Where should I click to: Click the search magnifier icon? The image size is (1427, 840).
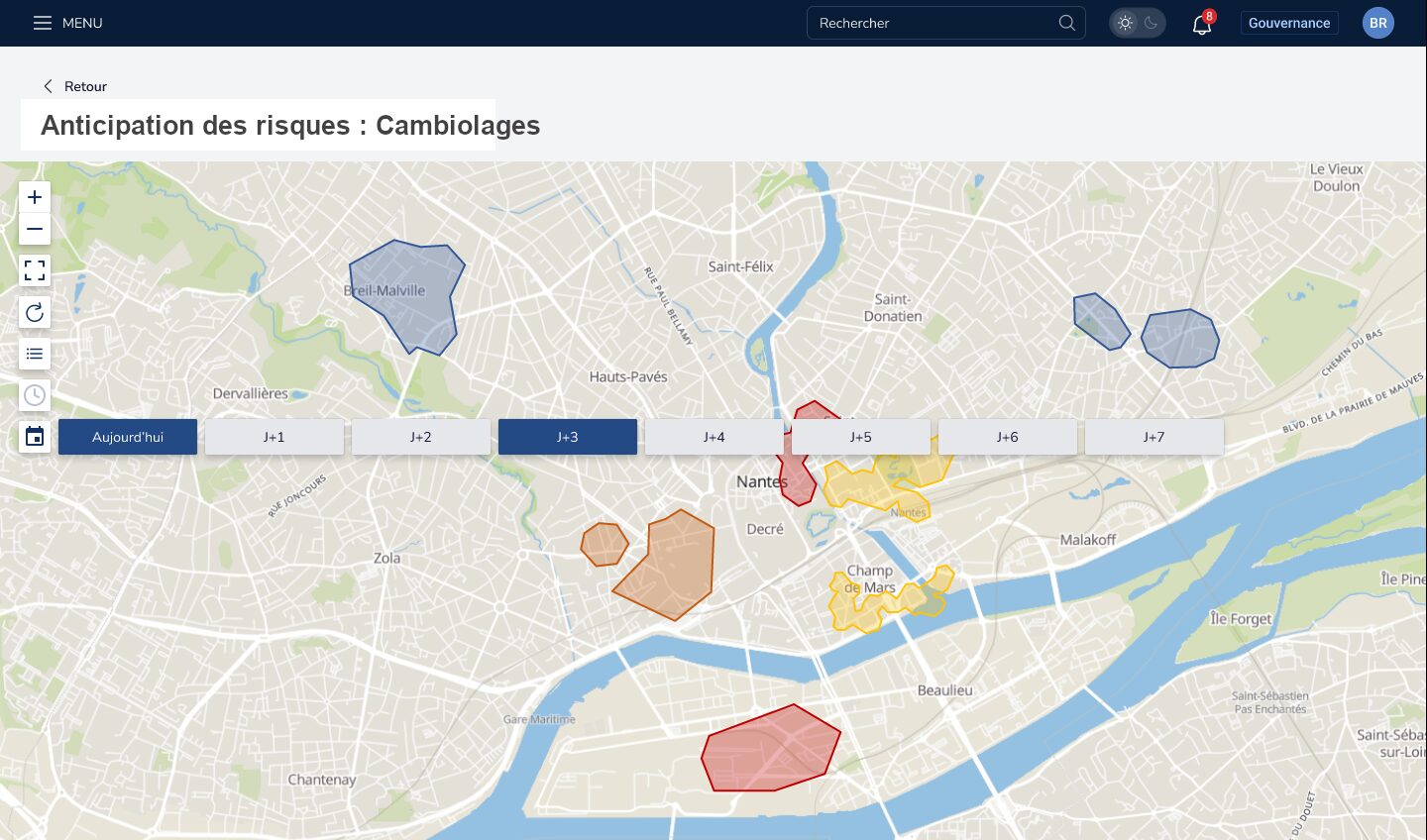[x=1067, y=23]
